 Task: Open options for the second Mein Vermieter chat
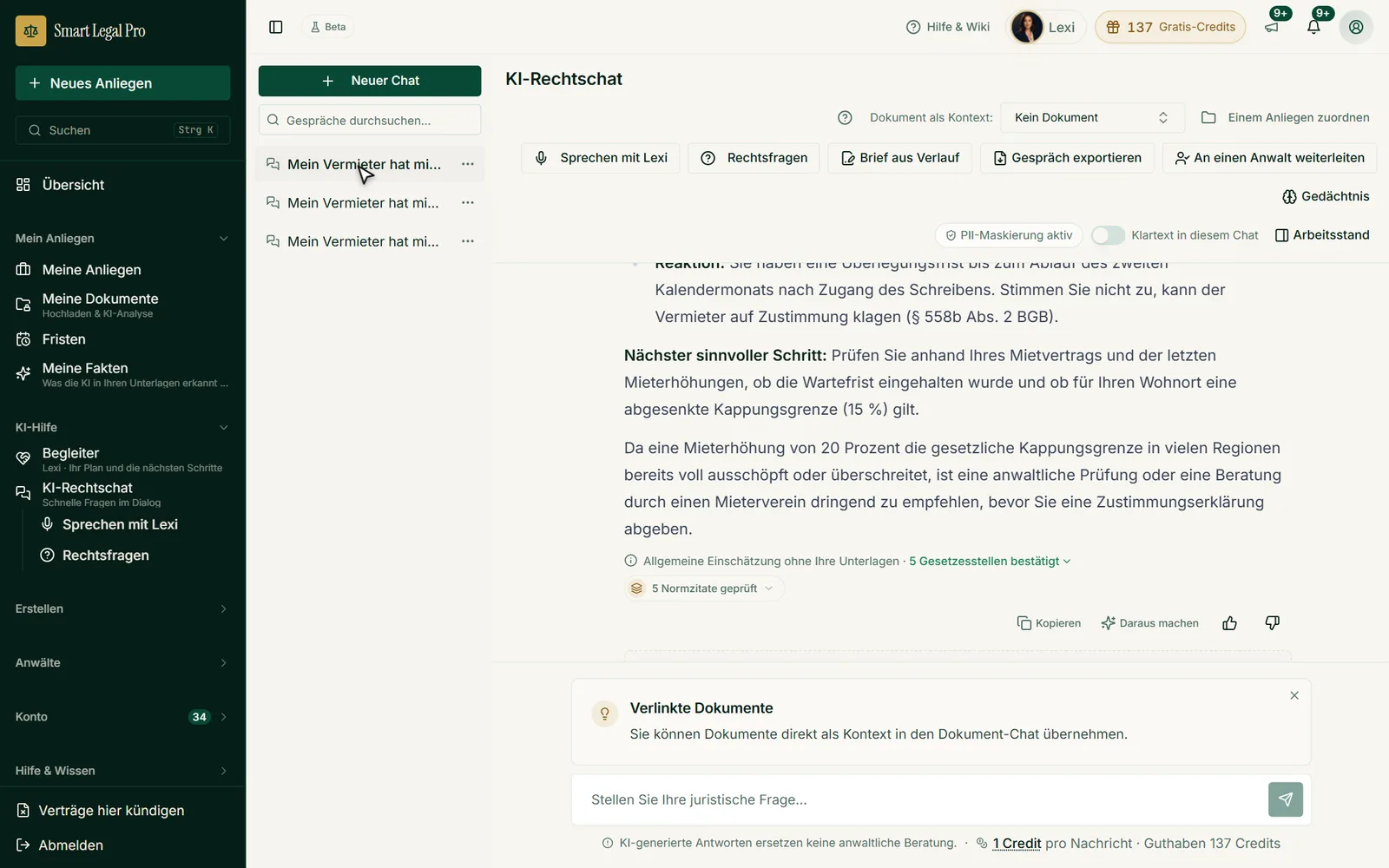[468, 202]
